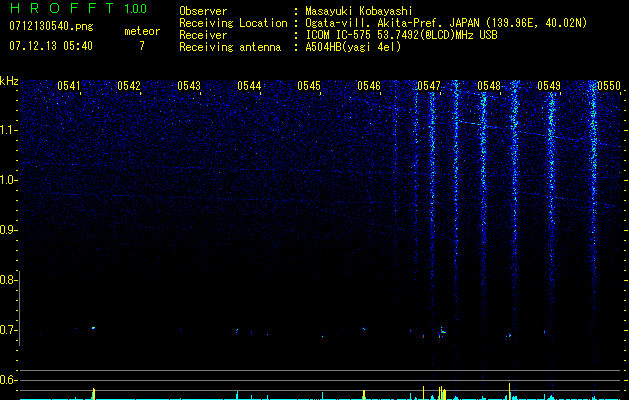Click the HROFFT program title
Screen dimensions: 629x400
(x=62, y=8)
